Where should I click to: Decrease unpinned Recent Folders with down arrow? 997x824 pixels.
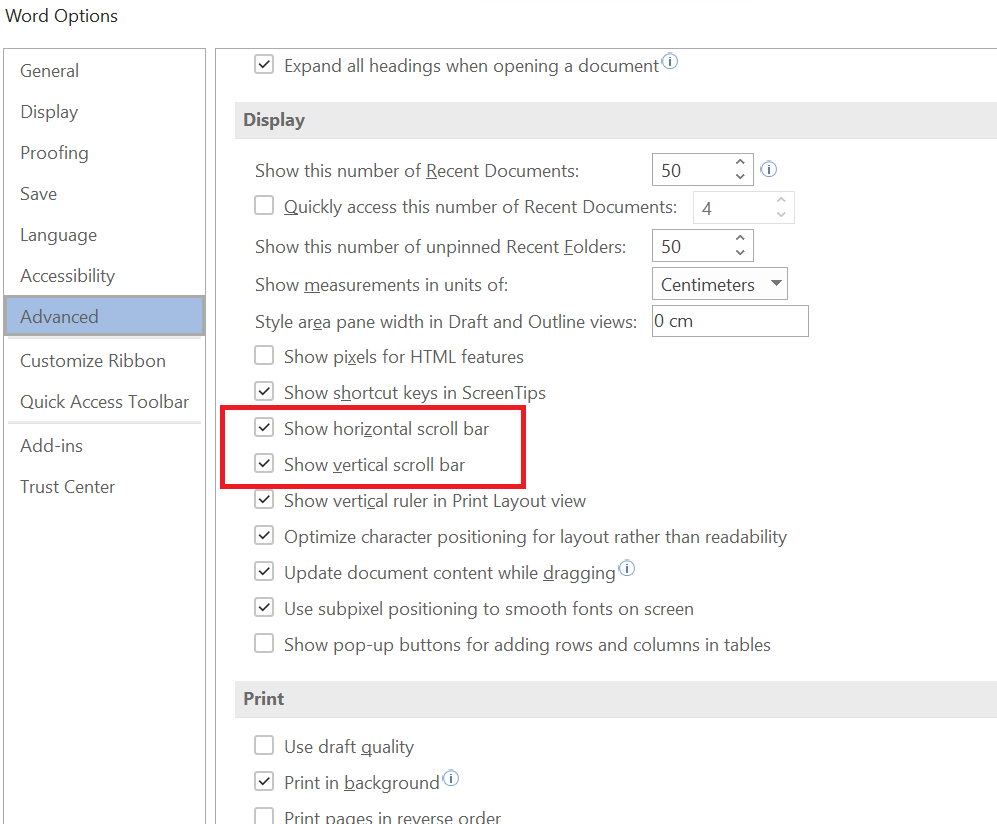point(740,252)
